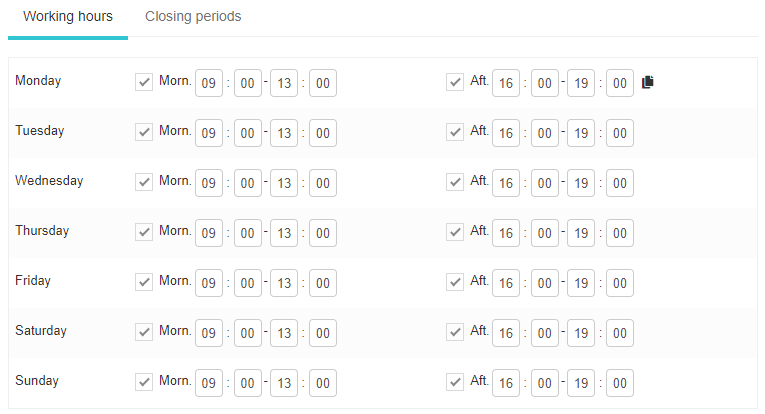Click Monday afternoon end hour field
Image resolution: width=765 pixels, height=414 pixels.
point(581,83)
